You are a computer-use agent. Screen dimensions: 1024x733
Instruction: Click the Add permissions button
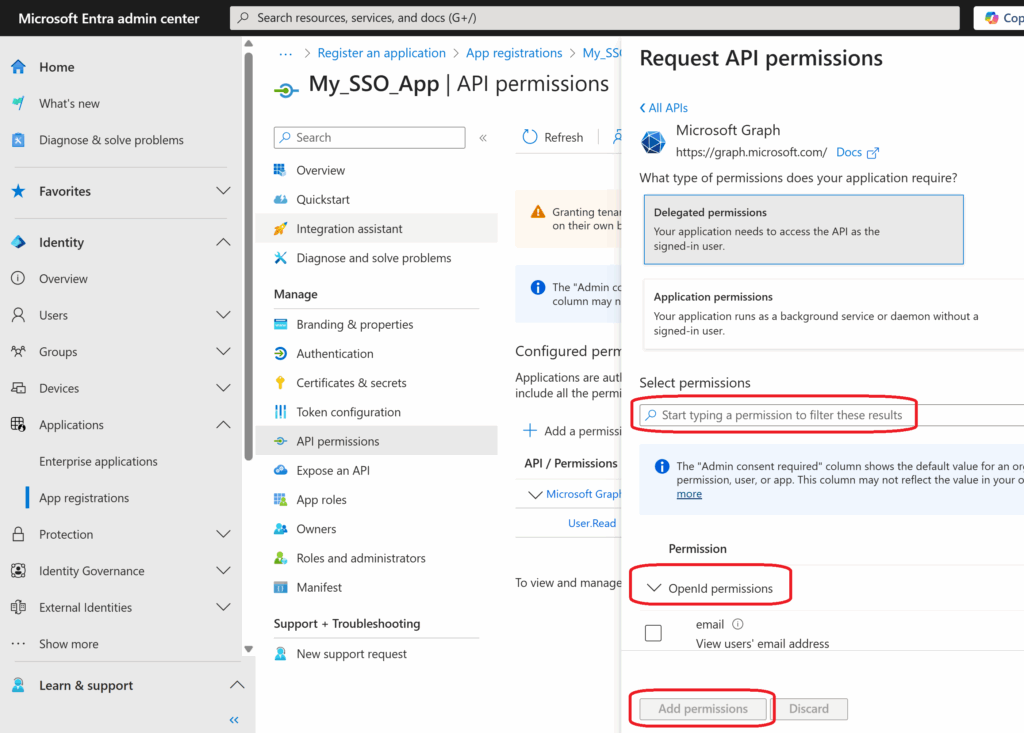[x=703, y=709]
